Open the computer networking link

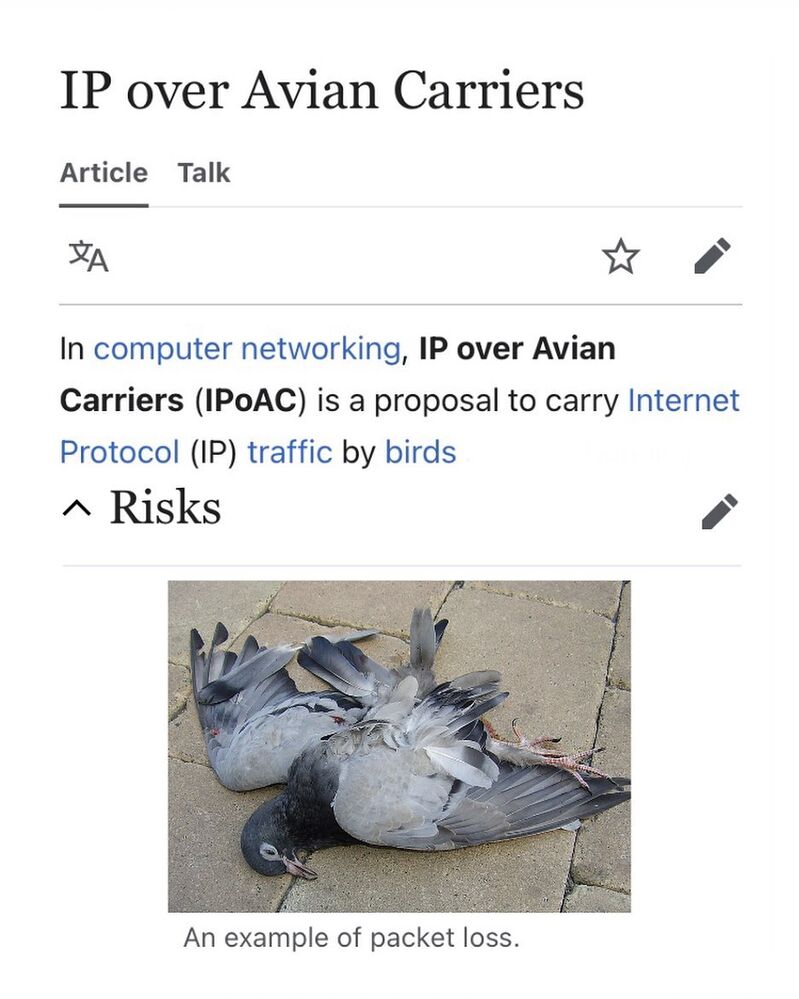[x=247, y=349]
